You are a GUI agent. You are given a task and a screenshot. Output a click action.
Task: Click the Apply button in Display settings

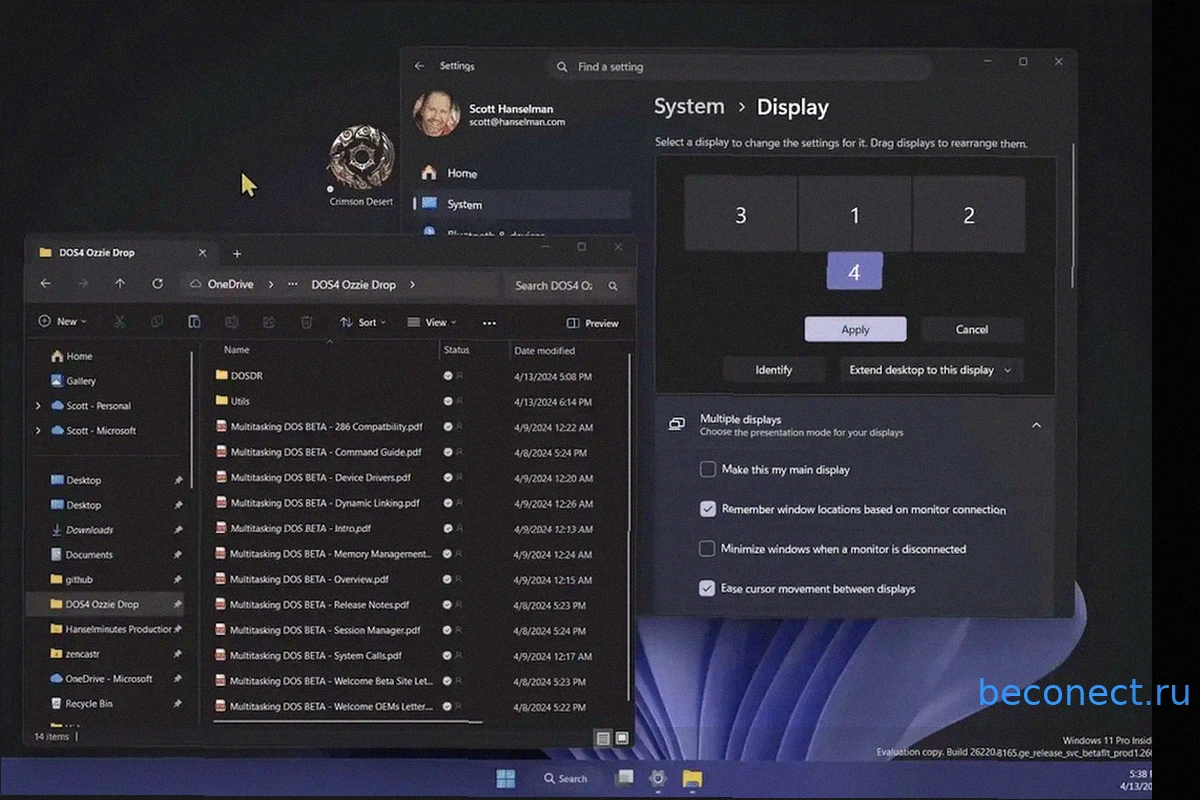(x=855, y=330)
